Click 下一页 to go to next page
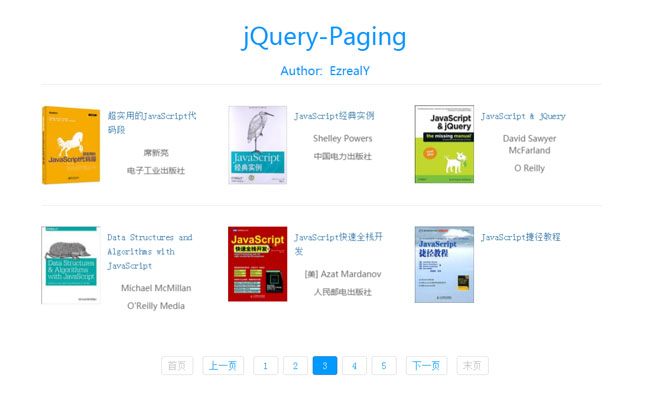The image size is (650, 417). tap(426, 366)
